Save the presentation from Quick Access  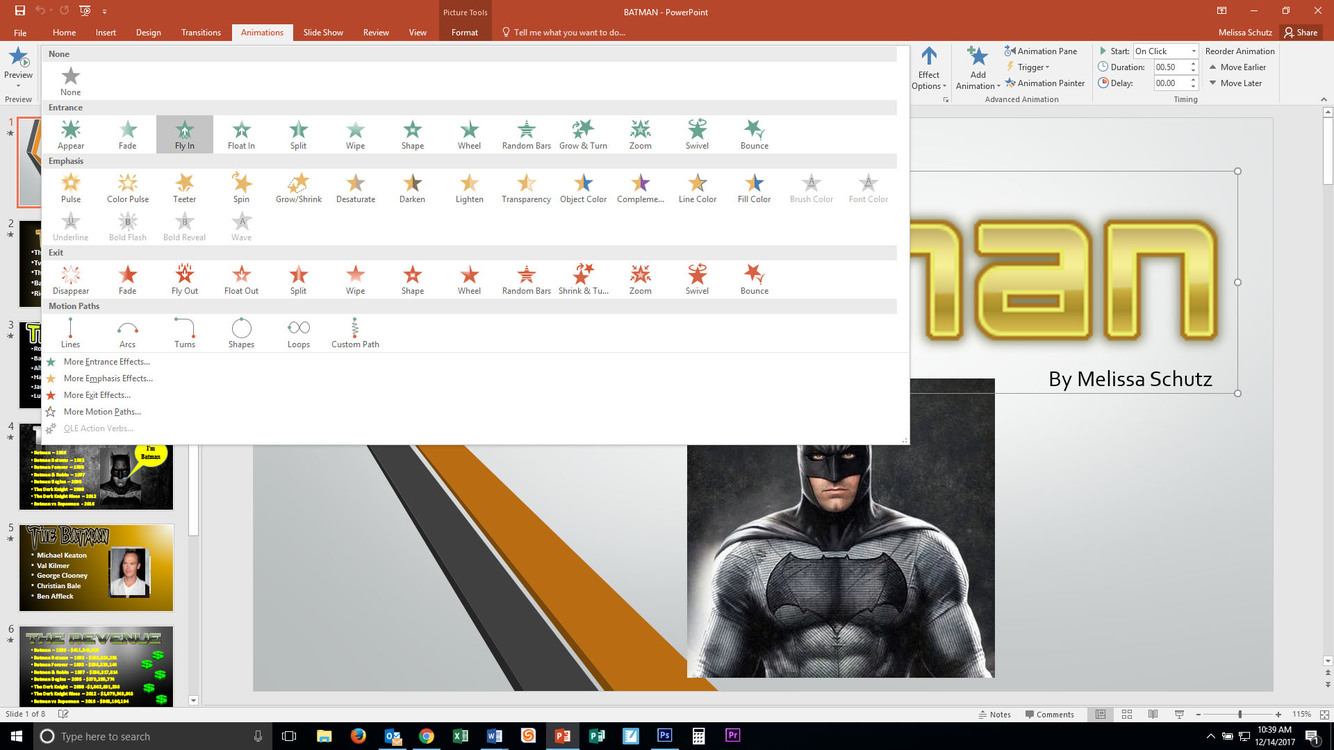(x=20, y=11)
